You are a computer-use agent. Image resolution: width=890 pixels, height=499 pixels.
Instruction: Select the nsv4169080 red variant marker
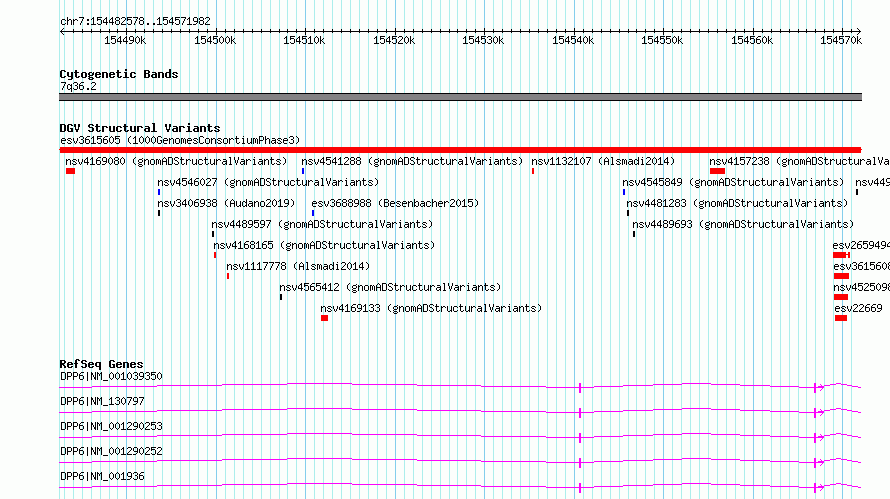[x=70, y=171]
